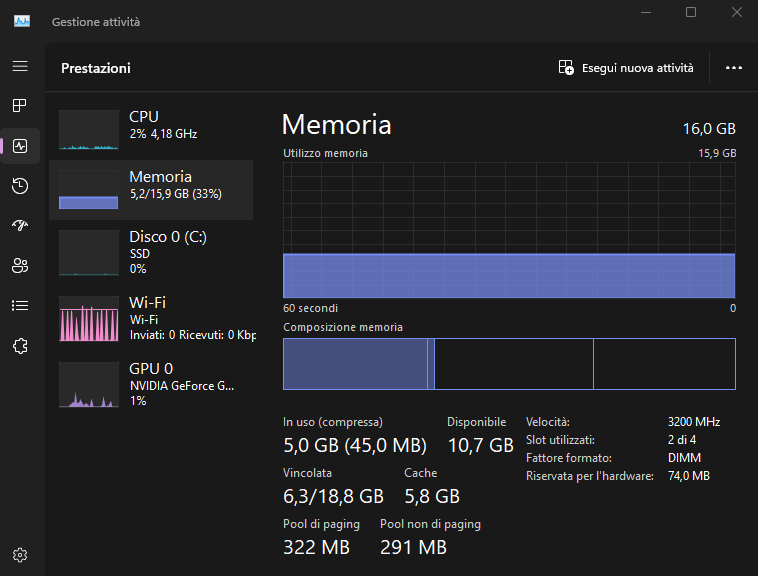Open the App history sidebar icon
The image size is (758, 576).
[20, 185]
